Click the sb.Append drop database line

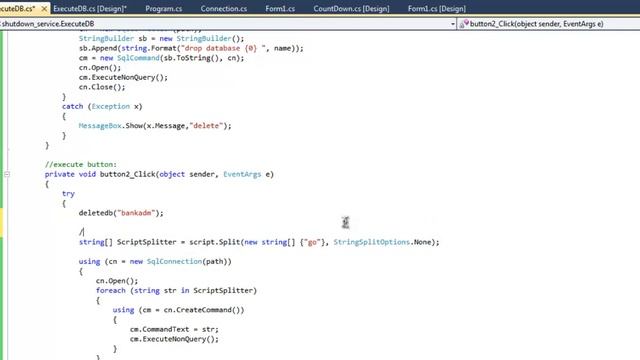coord(191,48)
